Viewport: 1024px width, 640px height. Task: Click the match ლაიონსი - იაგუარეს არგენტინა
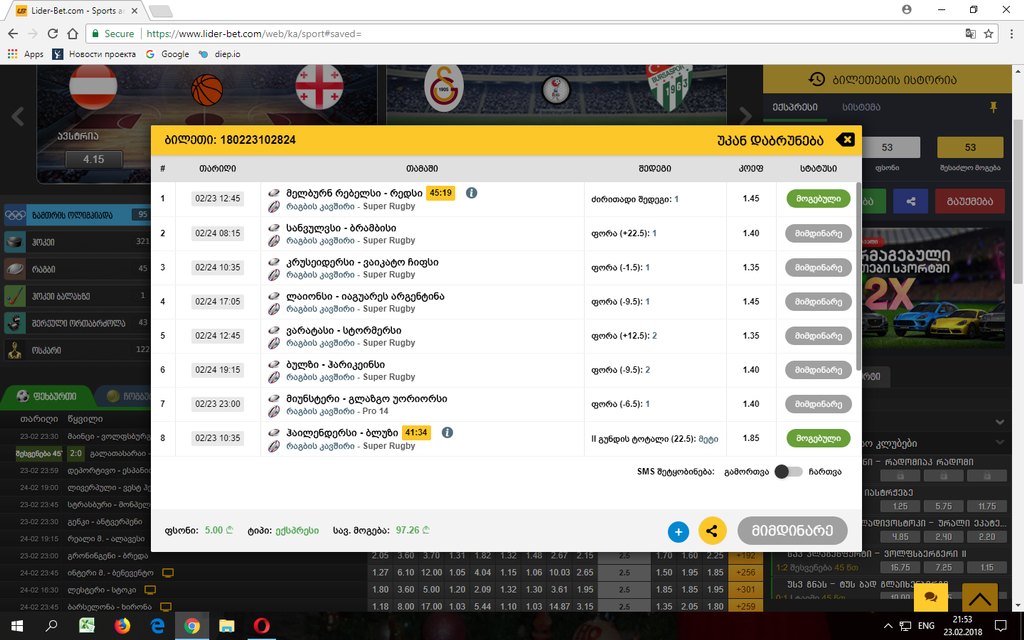point(365,296)
